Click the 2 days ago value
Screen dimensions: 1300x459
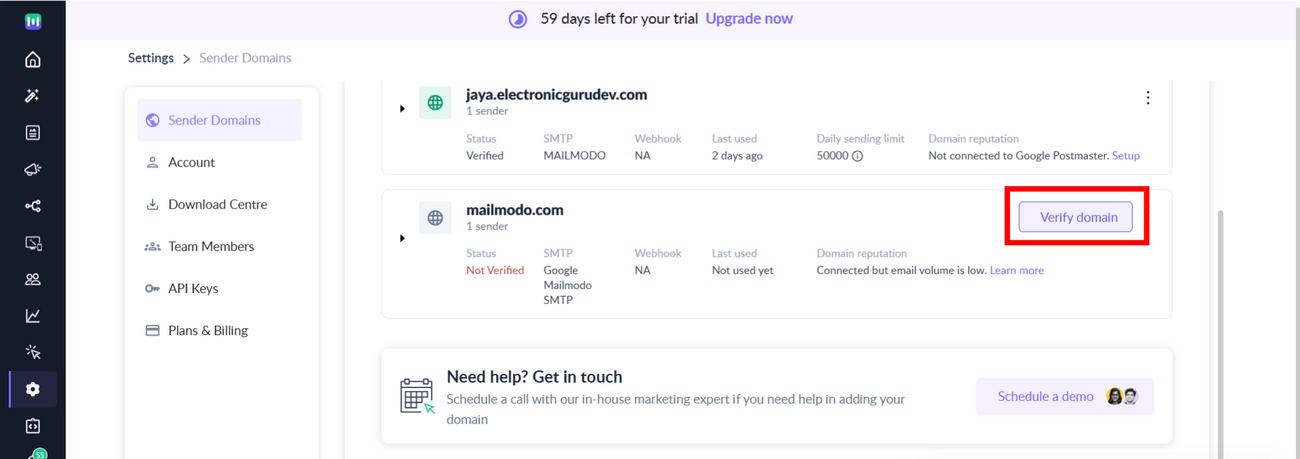(x=737, y=156)
